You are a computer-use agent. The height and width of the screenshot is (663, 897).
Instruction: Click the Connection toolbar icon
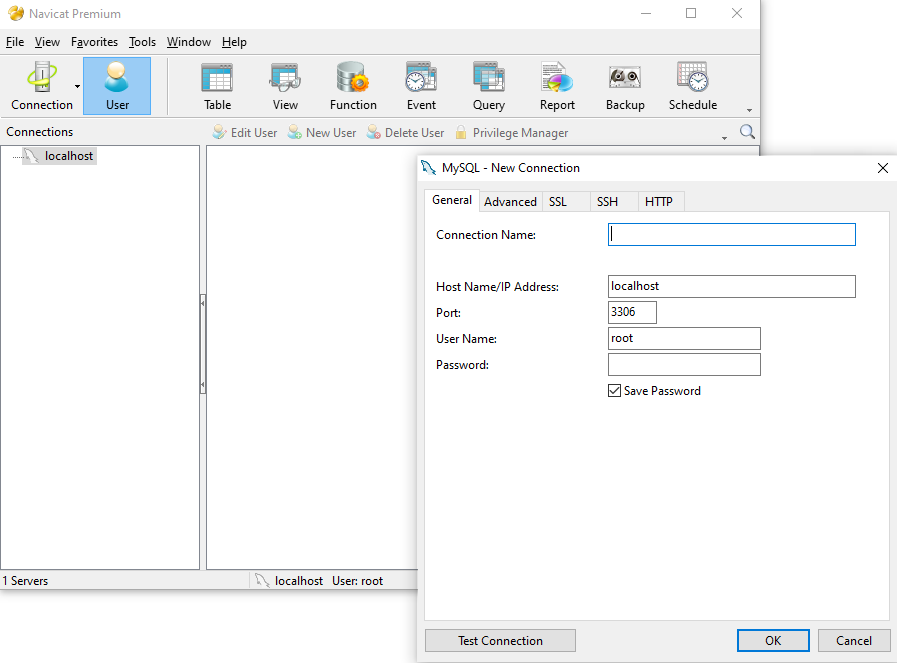[x=42, y=86]
